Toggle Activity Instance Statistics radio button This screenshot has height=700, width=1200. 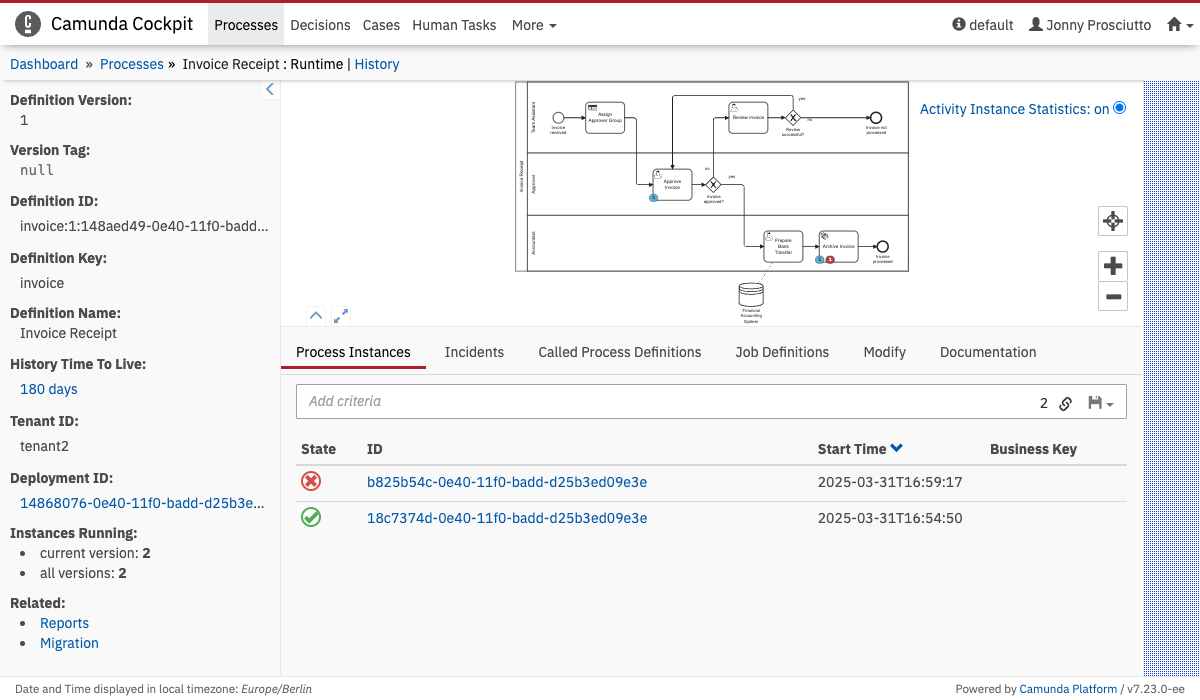point(1119,108)
